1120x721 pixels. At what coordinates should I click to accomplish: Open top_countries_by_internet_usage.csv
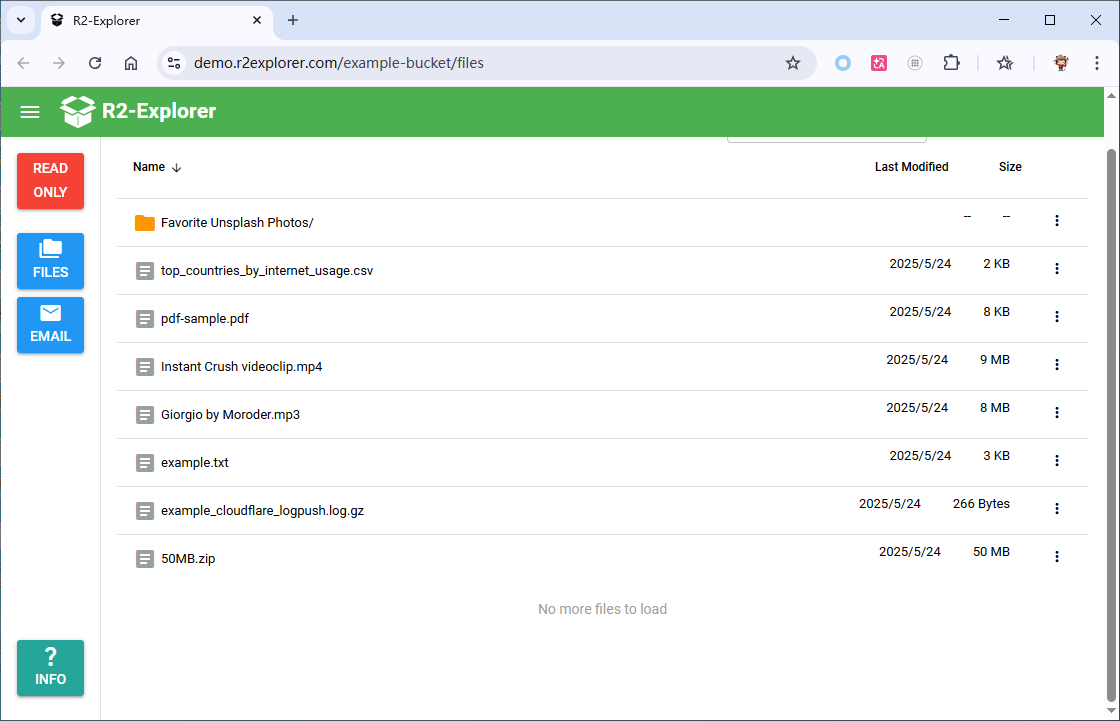coord(267,270)
